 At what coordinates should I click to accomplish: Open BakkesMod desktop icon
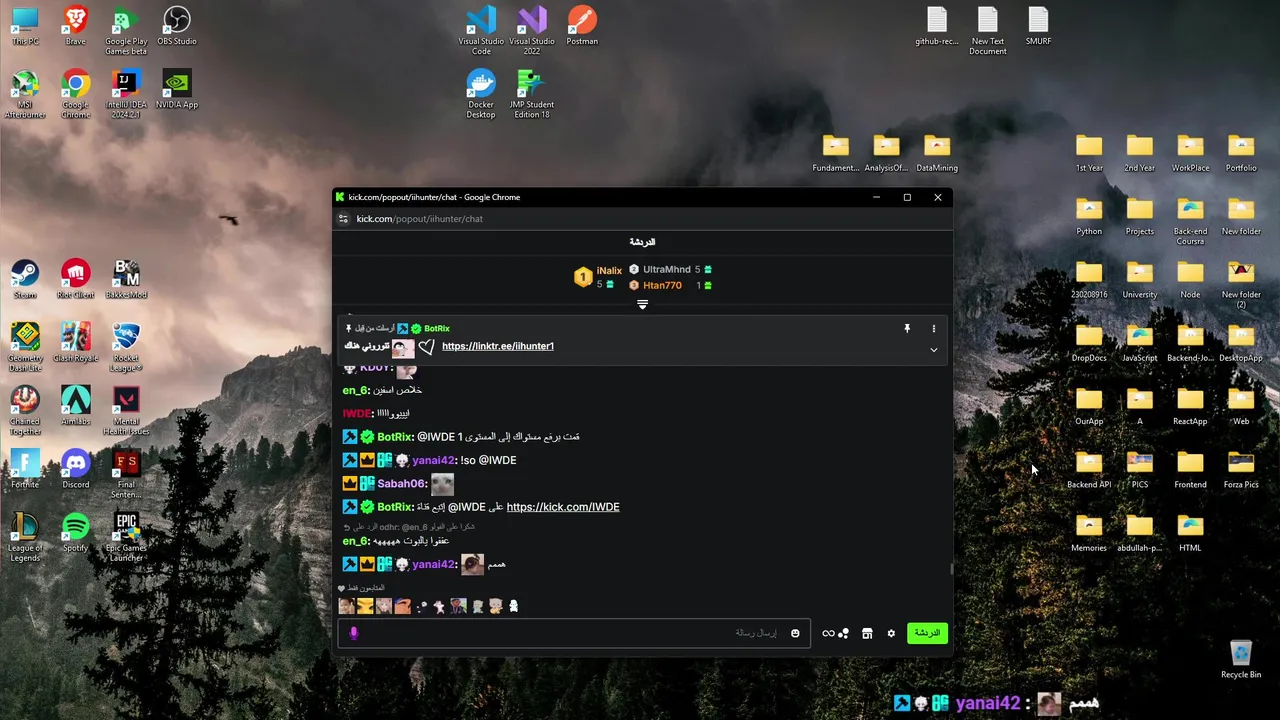[x=126, y=279]
